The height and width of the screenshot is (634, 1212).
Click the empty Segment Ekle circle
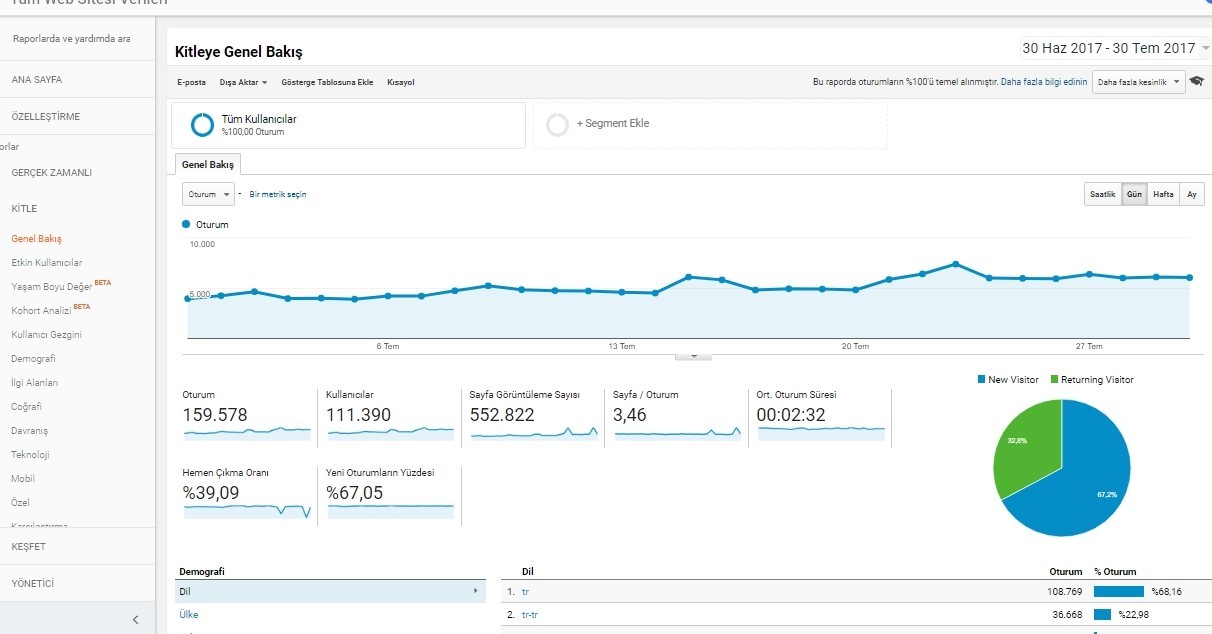coord(558,124)
